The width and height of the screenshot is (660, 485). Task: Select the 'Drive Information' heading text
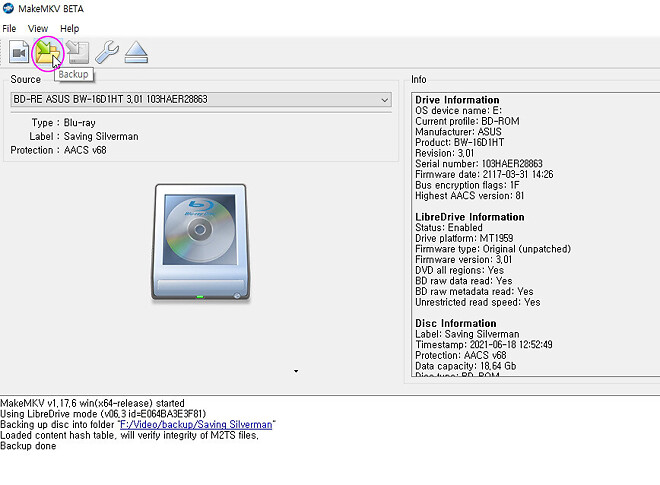[x=457, y=100]
